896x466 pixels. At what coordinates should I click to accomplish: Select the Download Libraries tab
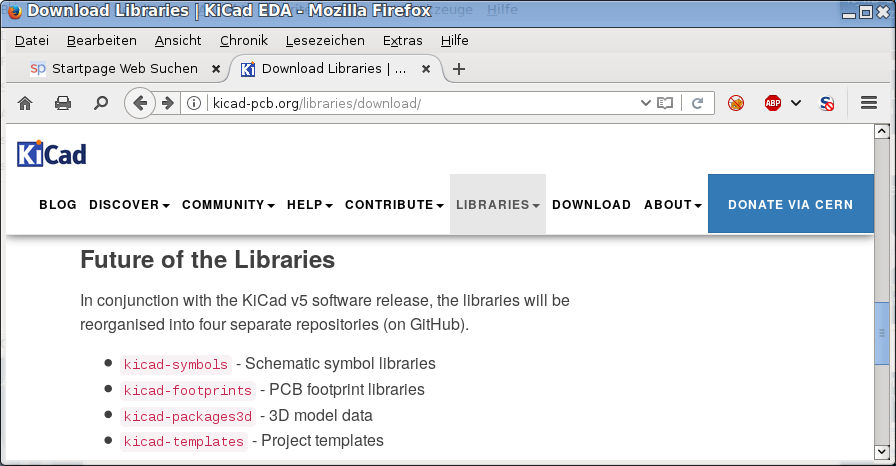point(337,69)
